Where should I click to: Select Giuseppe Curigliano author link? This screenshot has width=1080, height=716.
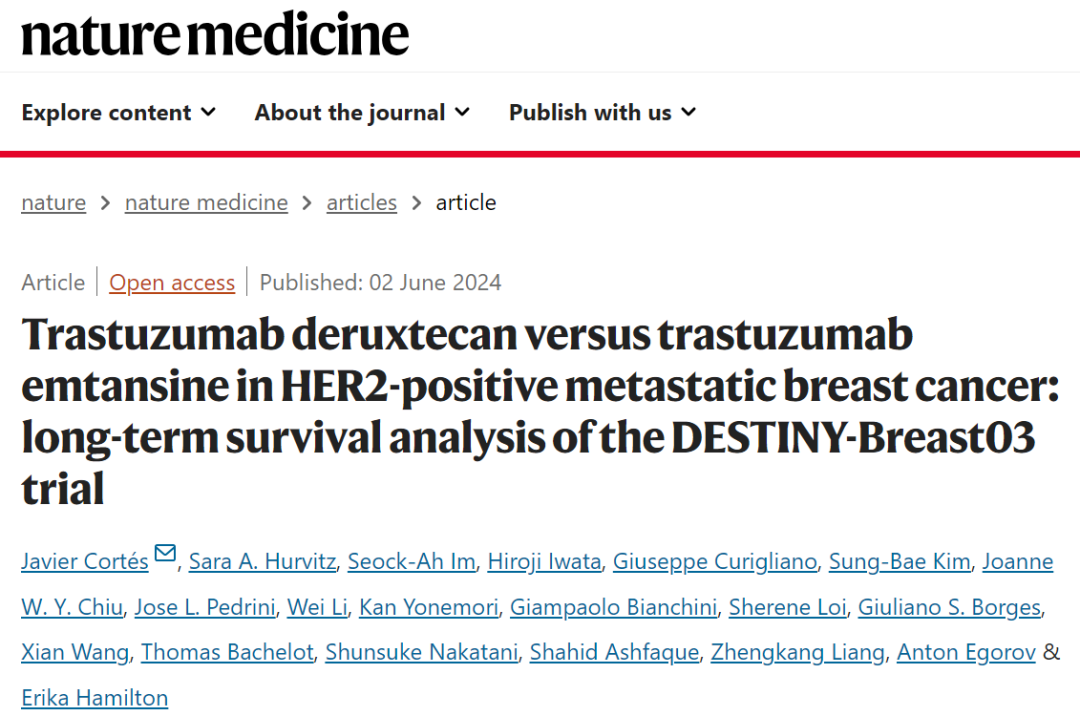715,561
